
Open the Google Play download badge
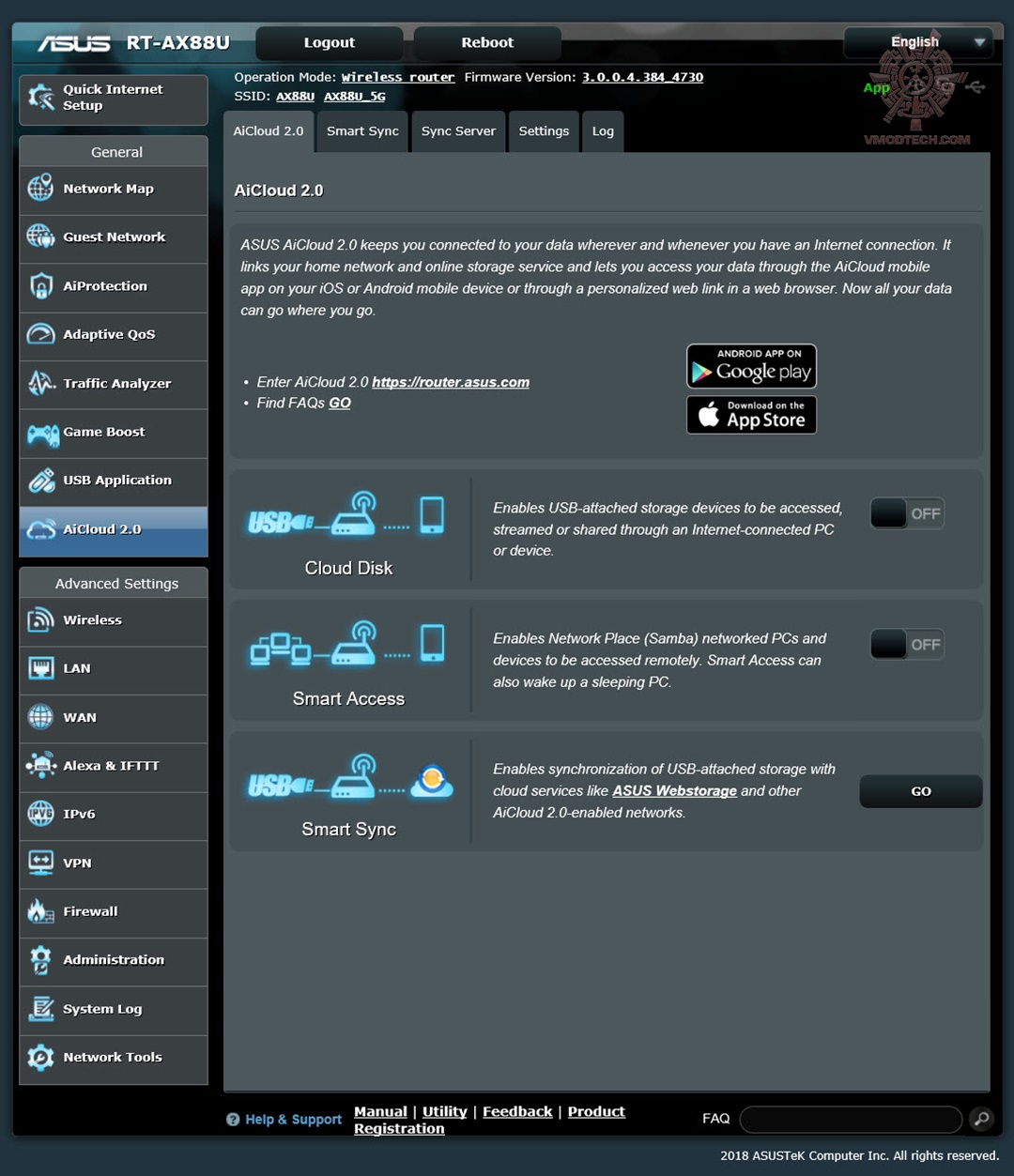[752, 366]
